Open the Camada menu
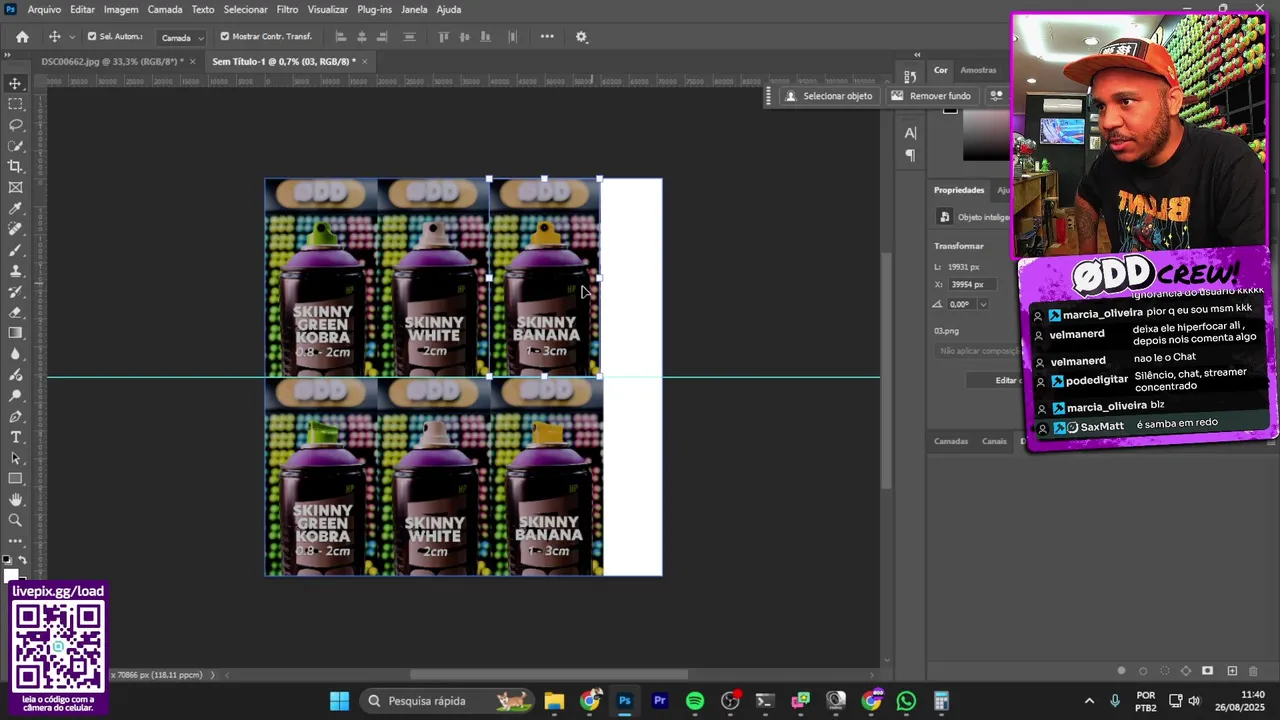Viewport: 1280px width, 720px height. point(165,9)
